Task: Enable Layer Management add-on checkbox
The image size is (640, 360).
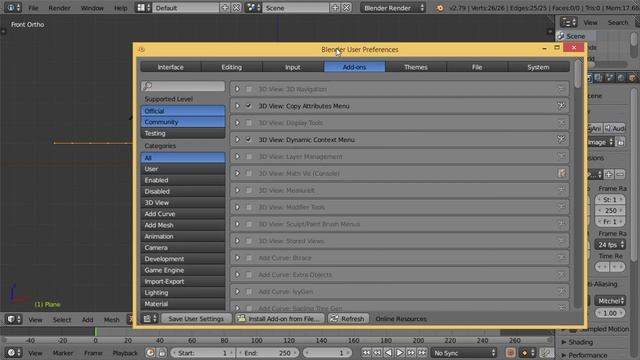Action: (249, 157)
